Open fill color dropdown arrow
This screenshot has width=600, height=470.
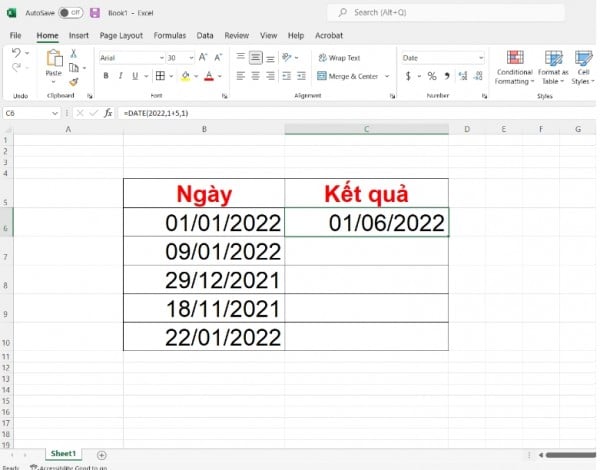pos(196,76)
